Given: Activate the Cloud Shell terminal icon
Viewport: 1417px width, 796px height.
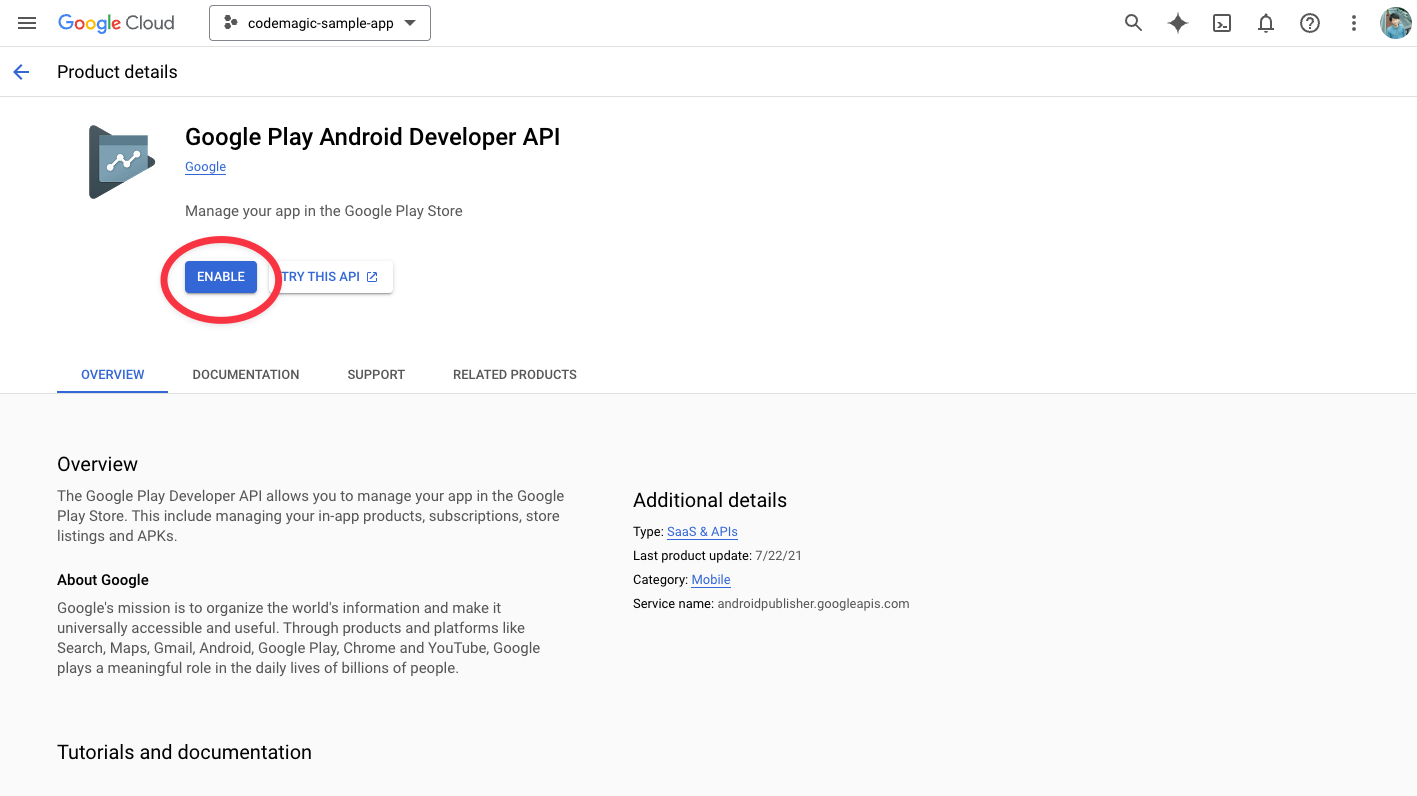Looking at the screenshot, I should click(1222, 23).
